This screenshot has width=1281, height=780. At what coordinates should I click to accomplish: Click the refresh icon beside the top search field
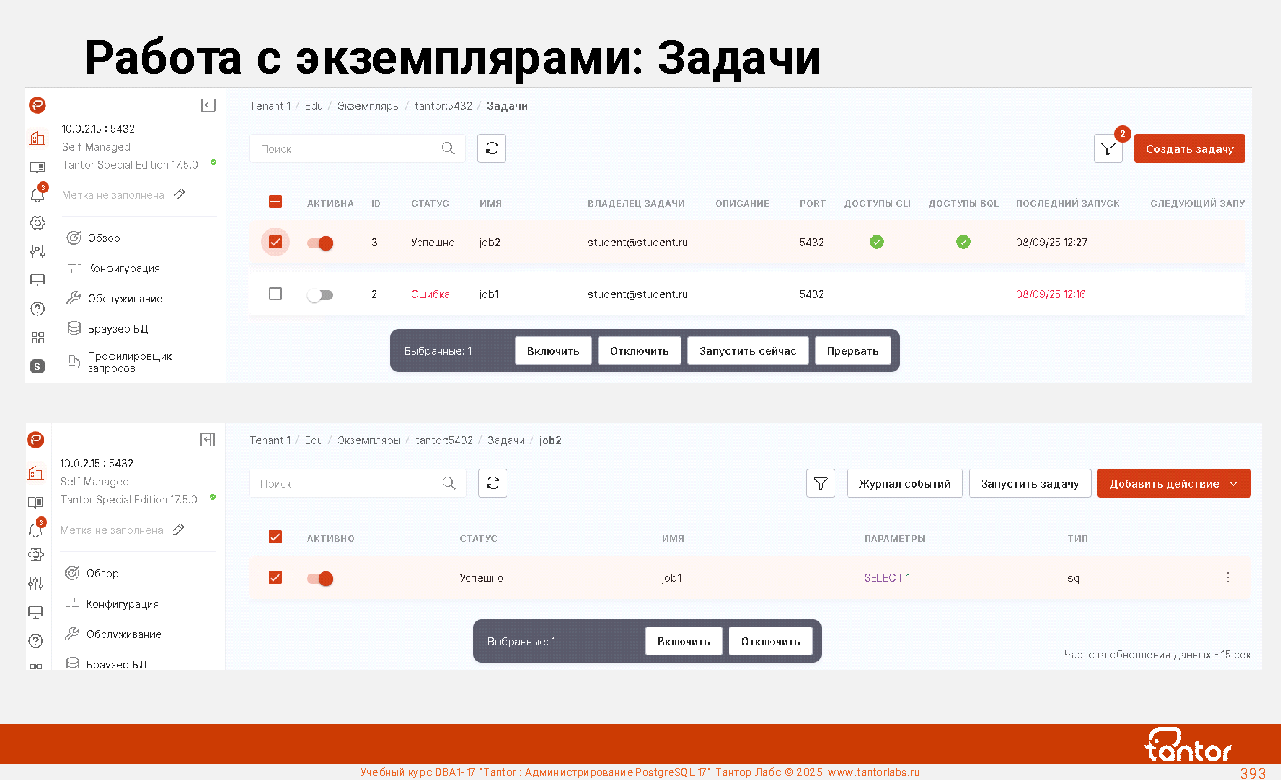(491, 149)
